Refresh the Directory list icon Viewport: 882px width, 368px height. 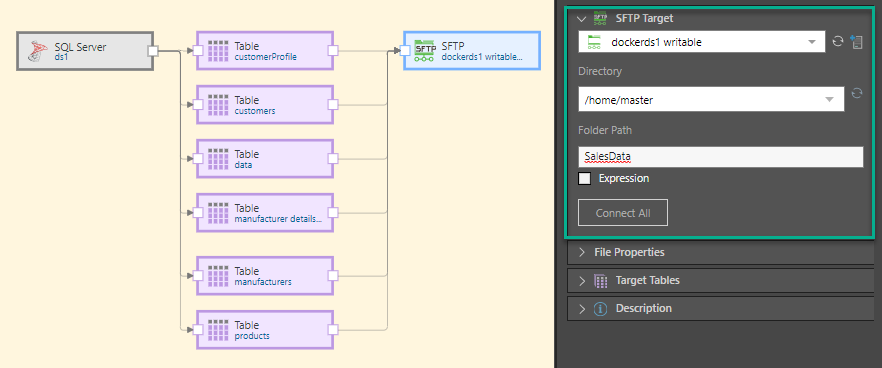tap(857, 93)
